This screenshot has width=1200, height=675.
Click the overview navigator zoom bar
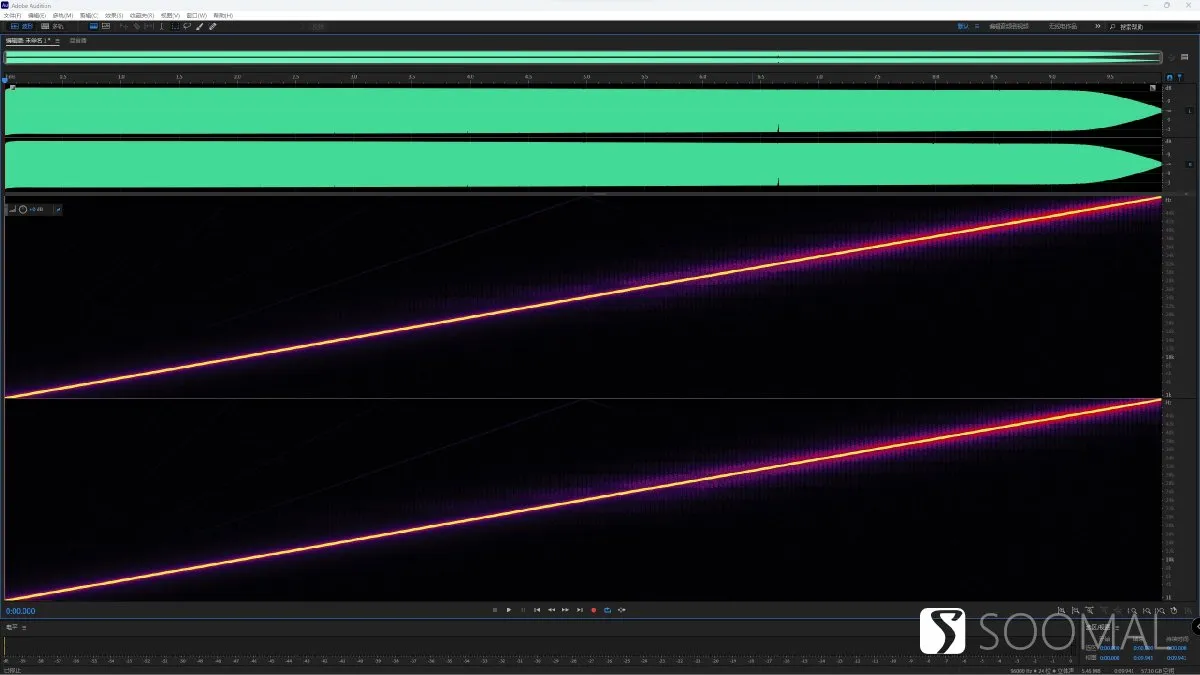[583, 57]
